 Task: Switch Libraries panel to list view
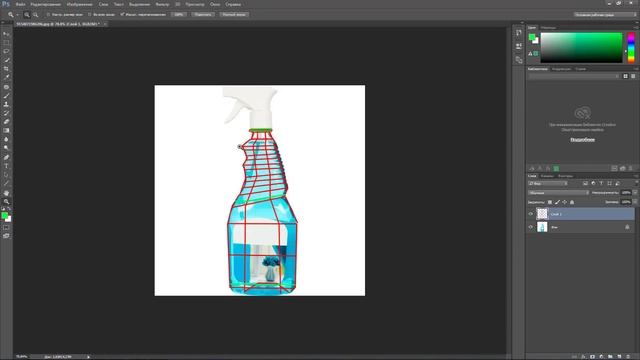tap(633, 76)
